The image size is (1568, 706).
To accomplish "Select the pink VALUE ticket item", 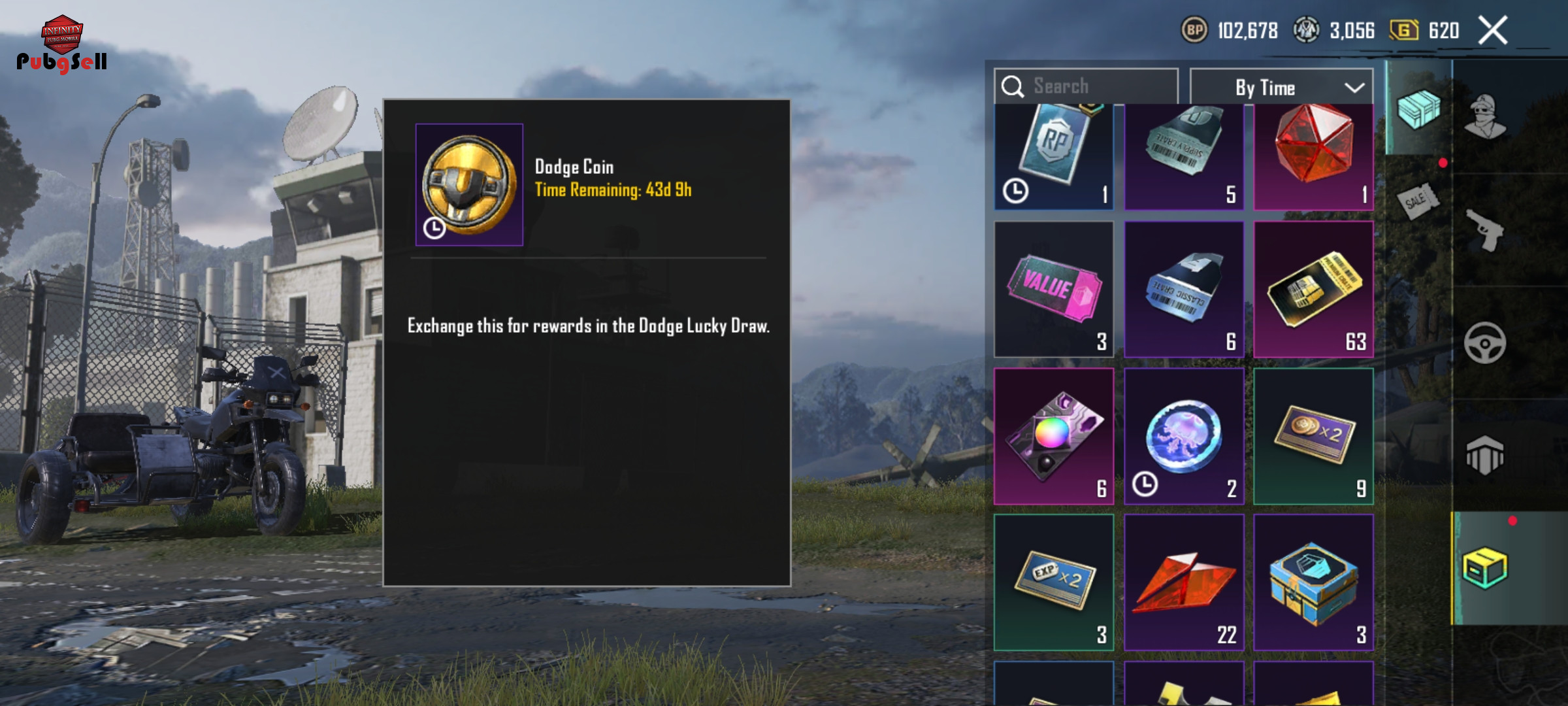I will [x=1054, y=289].
